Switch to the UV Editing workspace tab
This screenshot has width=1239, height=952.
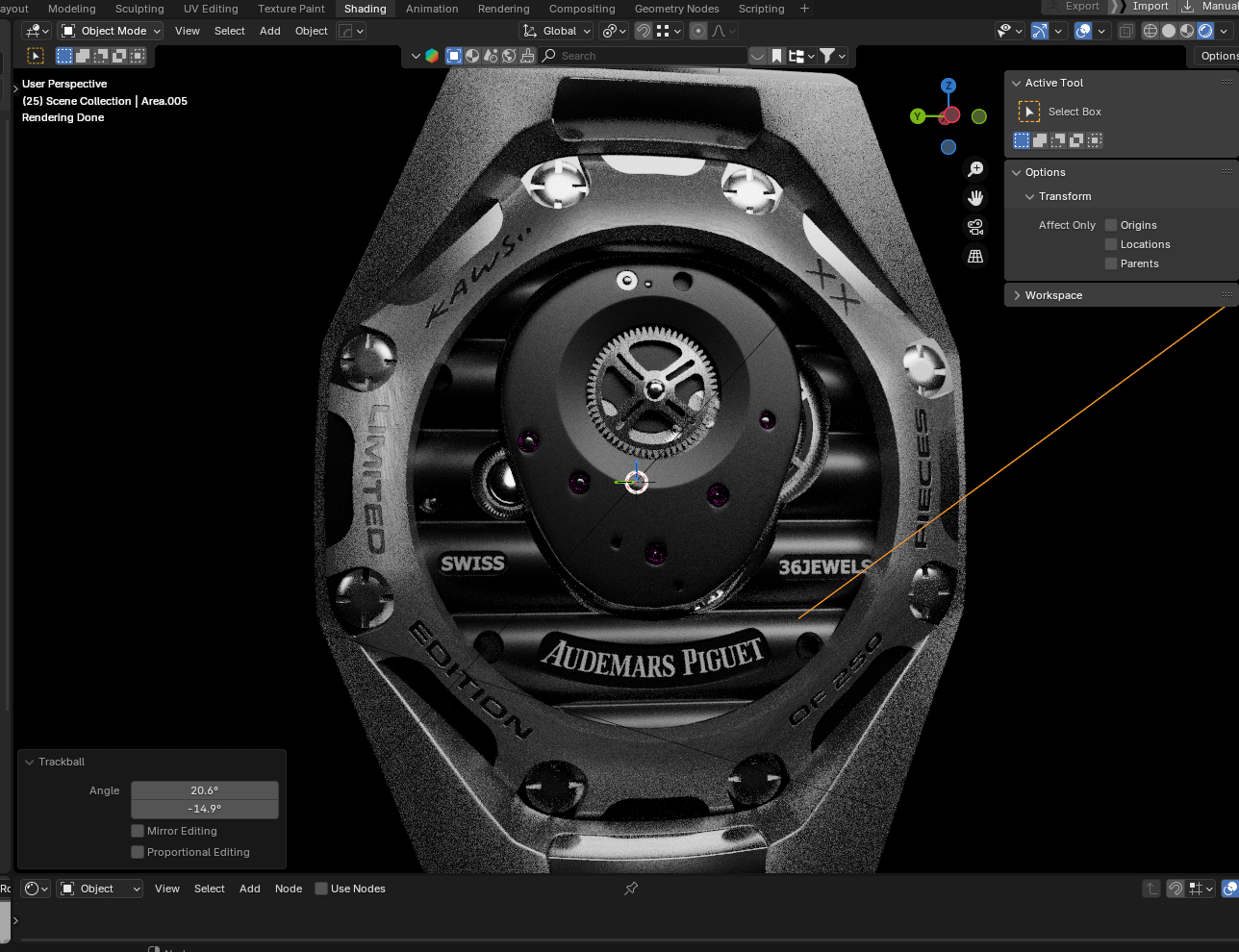coord(211,9)
